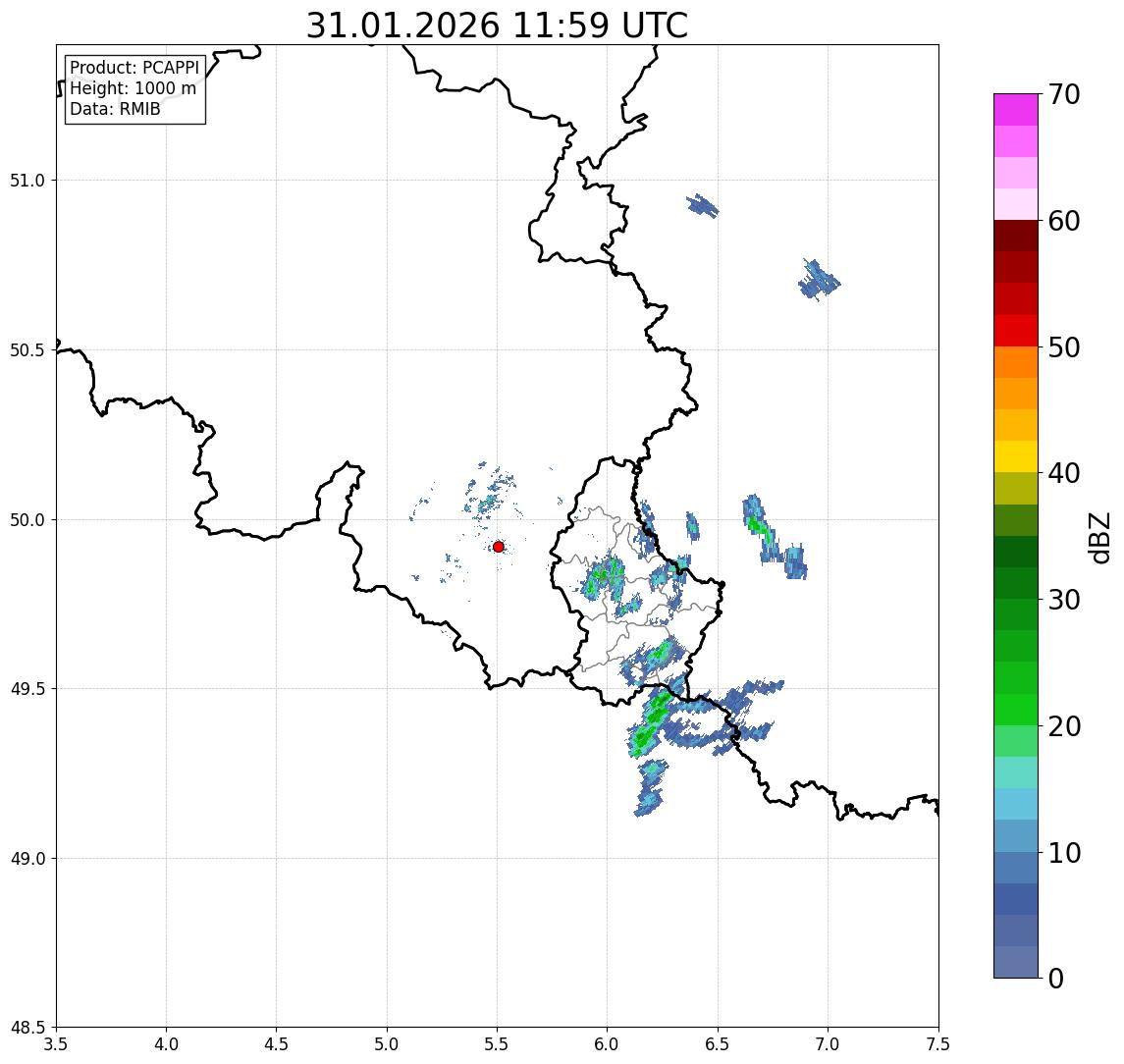Click the colorbar tick value 60

(x=1064, y=221)
